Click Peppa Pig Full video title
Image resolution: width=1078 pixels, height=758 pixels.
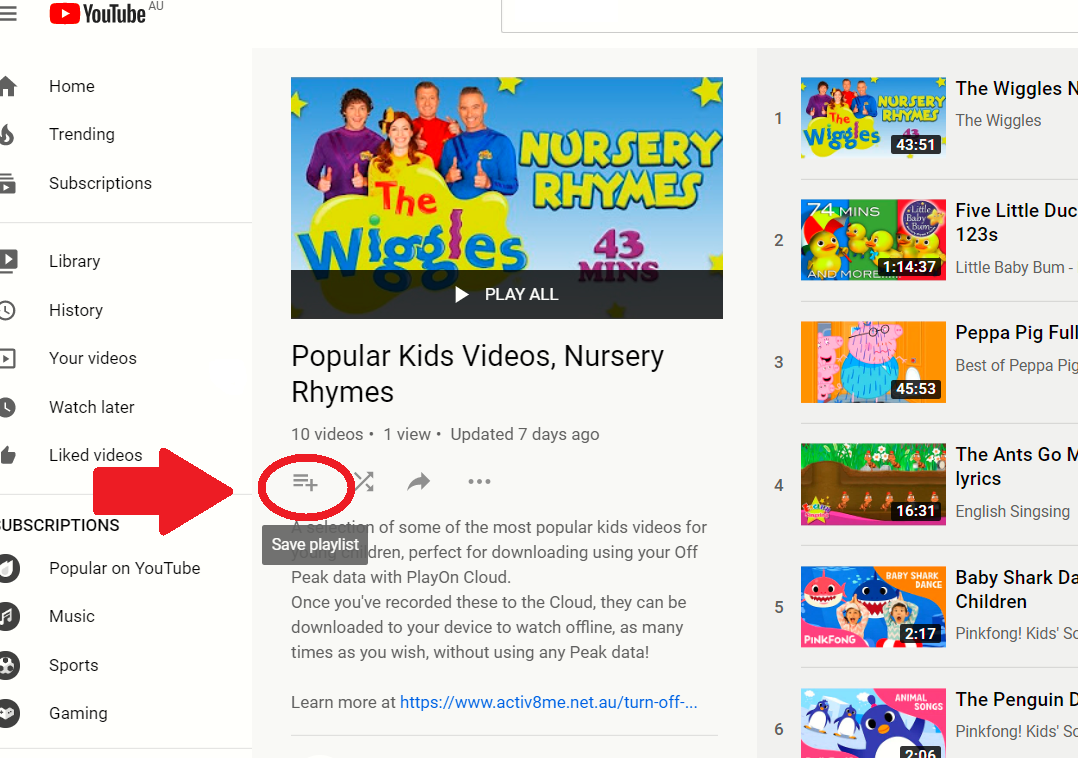click(x=1016, y=333)
